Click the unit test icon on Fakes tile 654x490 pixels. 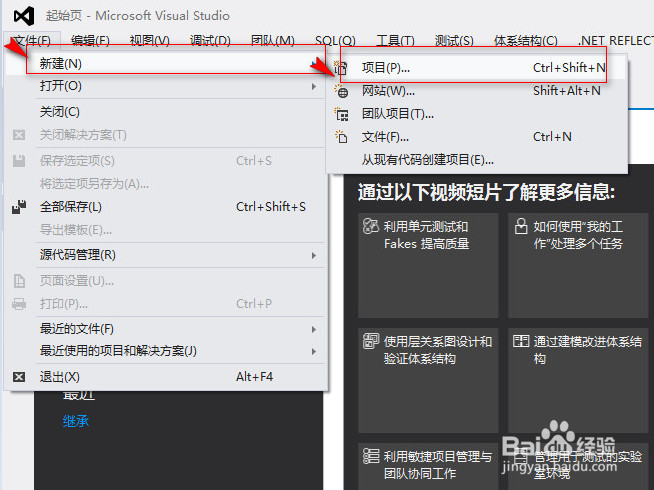(x=370, y=226)
